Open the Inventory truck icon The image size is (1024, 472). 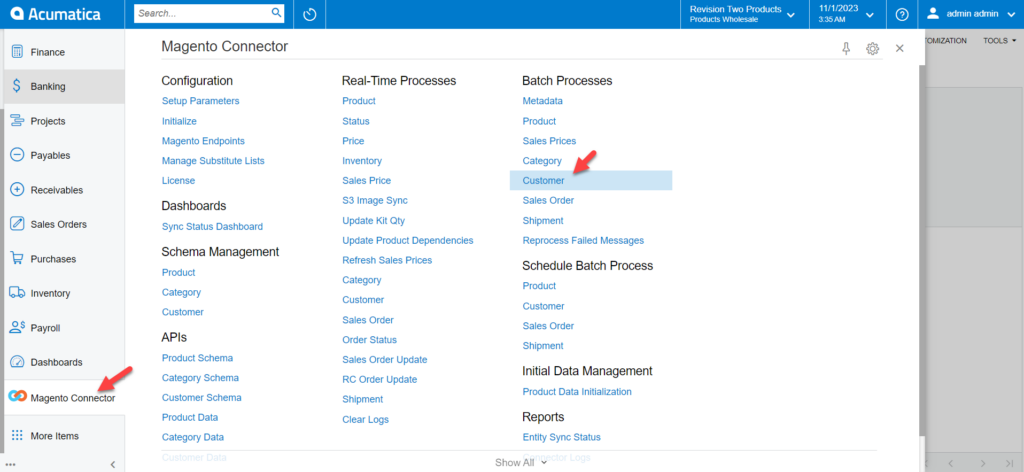pyautogui.click(x=18, y=293)
